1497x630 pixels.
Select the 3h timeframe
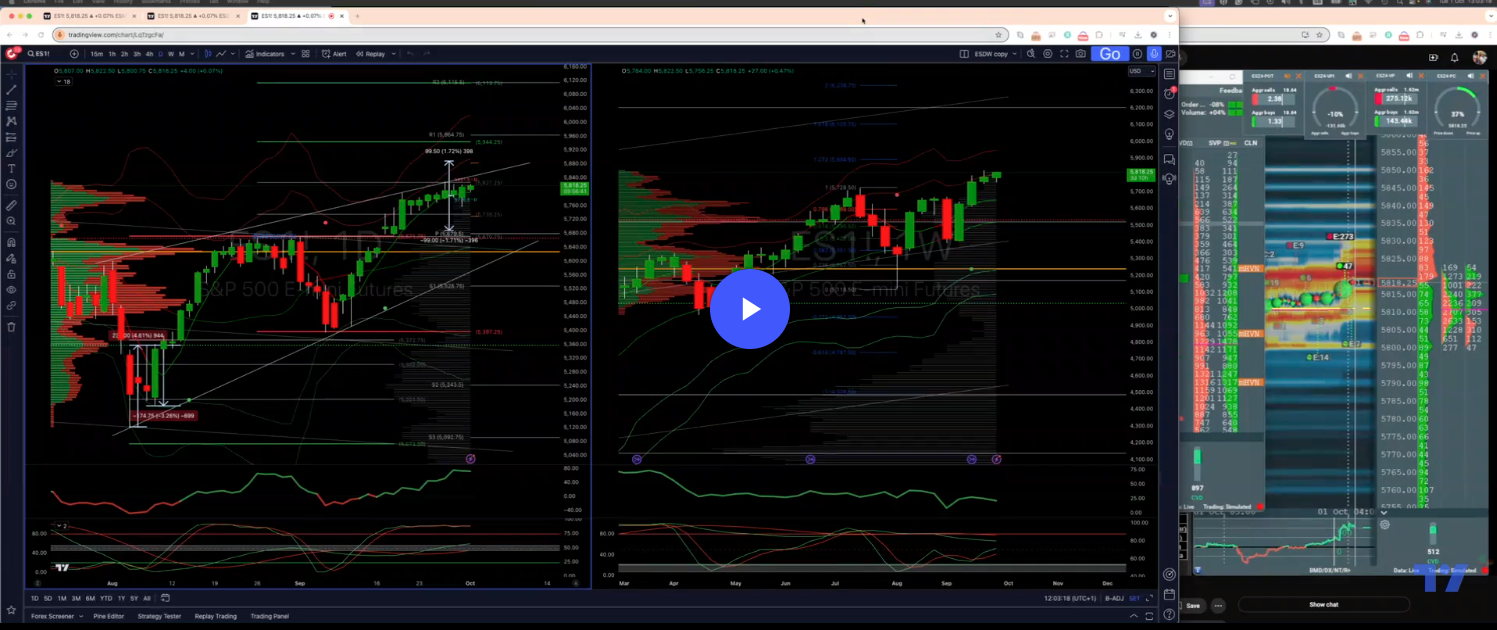137,54
